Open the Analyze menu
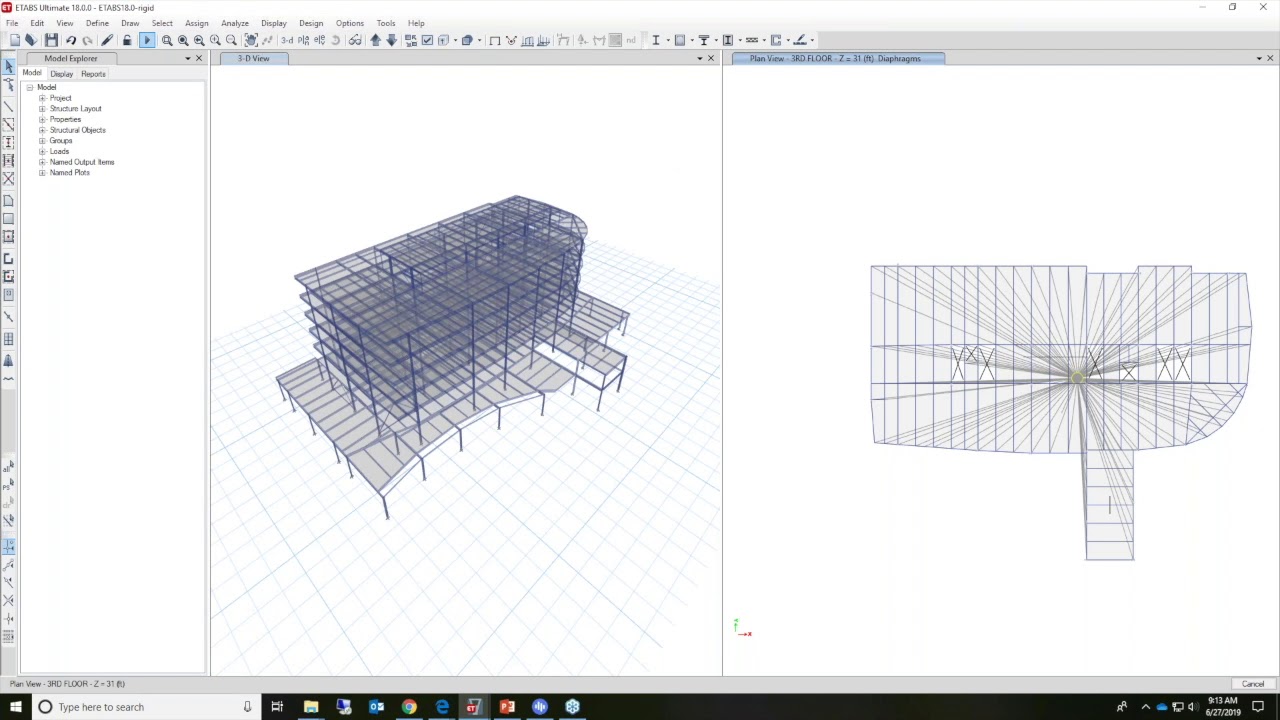Image resolution: width=1280 pixels, height=720 pixels. click(x=235, y=23)
